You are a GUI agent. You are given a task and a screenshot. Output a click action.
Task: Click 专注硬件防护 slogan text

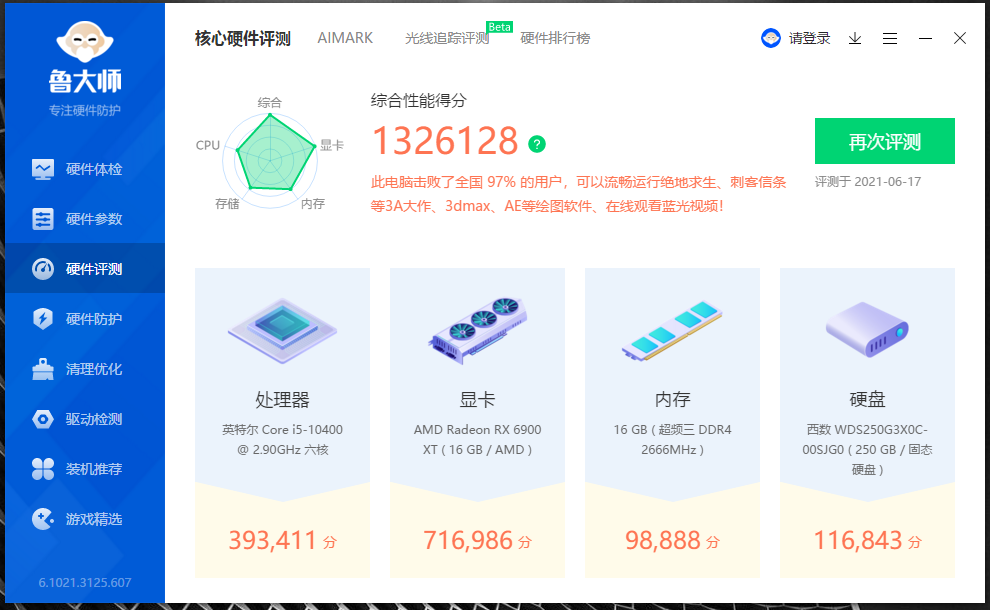point(85,111)
